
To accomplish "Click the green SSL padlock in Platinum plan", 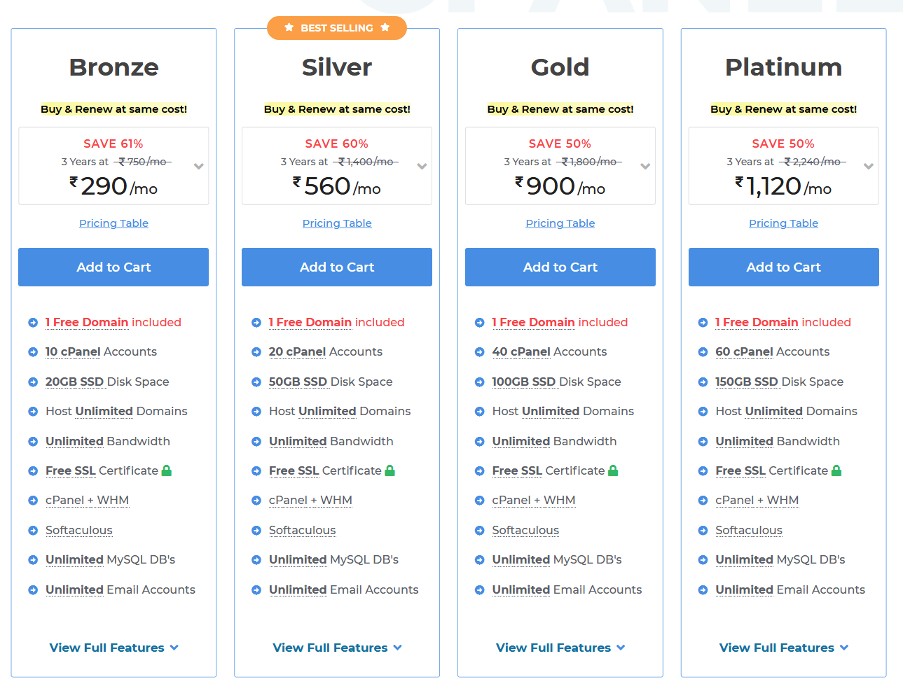I will pos(836,470).
